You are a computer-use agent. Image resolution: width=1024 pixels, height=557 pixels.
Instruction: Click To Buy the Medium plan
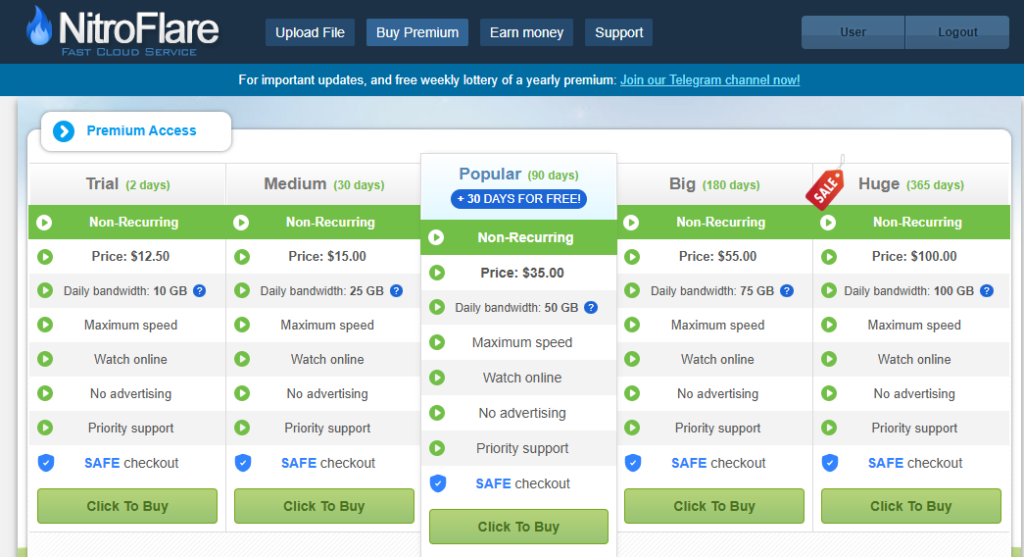coord(324,506)
